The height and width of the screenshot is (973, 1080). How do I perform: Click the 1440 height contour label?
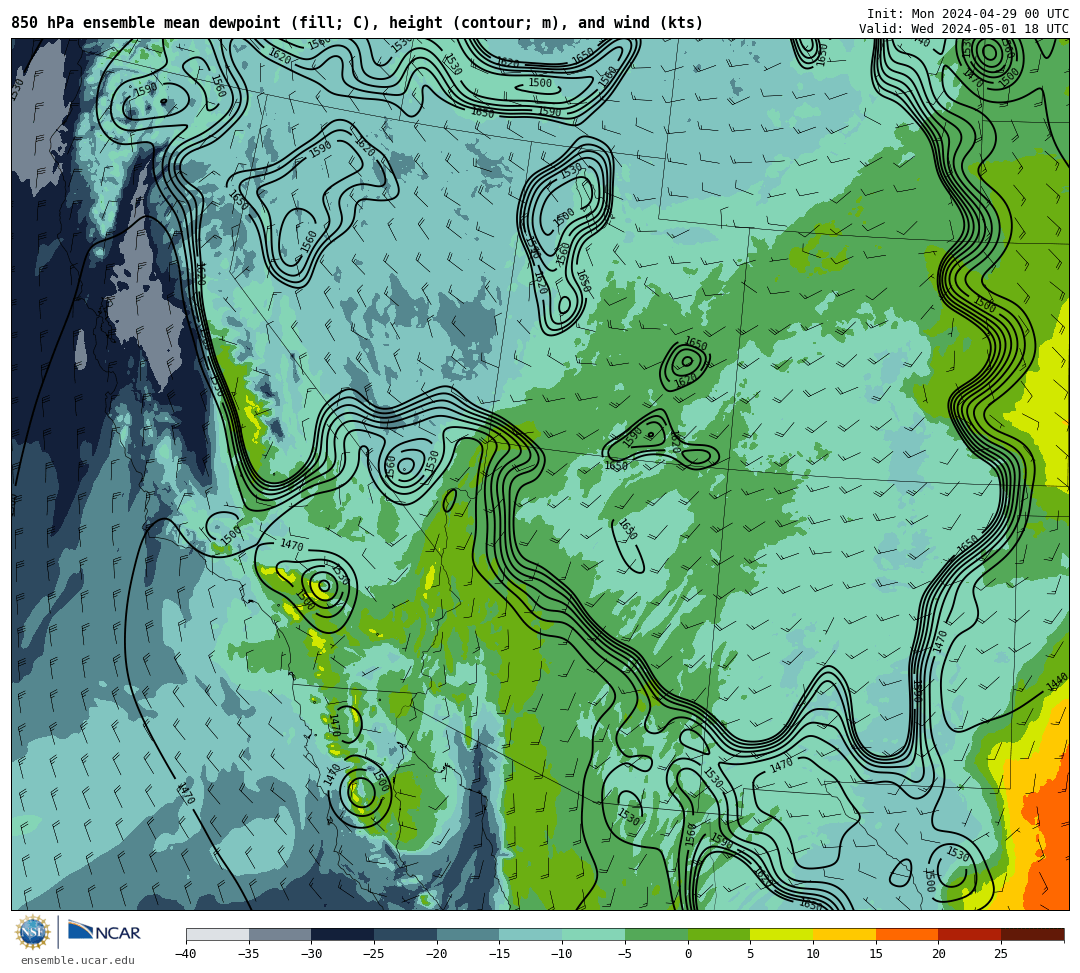1057,682
